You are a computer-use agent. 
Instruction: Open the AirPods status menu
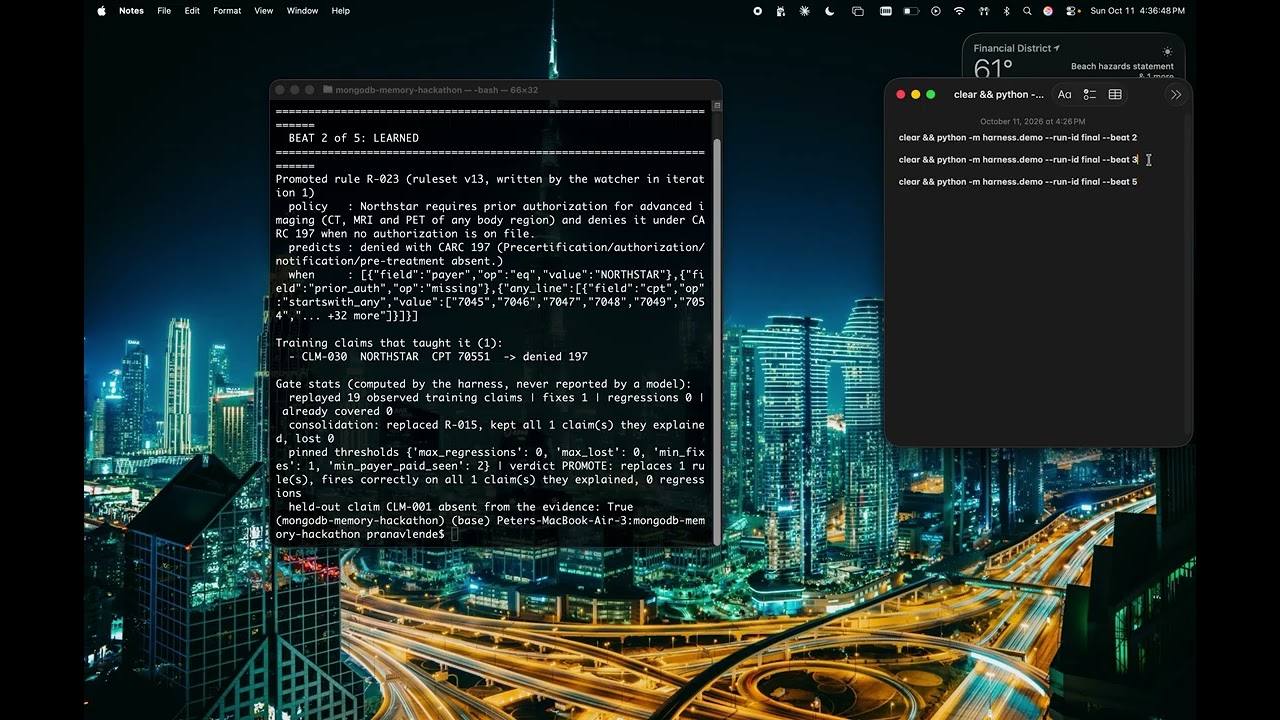[x=984, y=11]
